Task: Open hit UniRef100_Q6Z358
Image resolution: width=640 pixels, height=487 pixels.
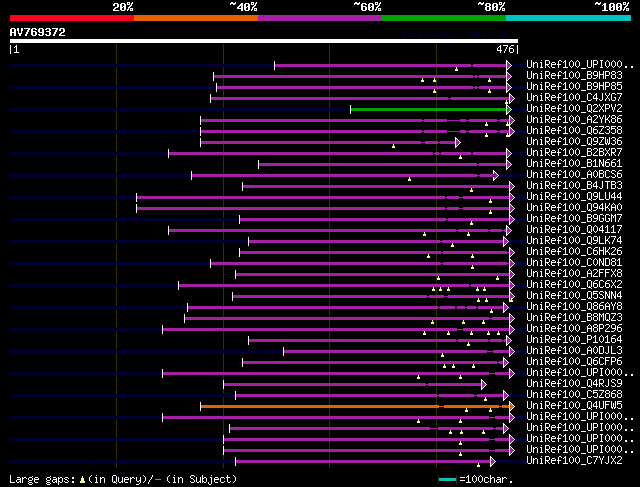Action: pos(574,131)
